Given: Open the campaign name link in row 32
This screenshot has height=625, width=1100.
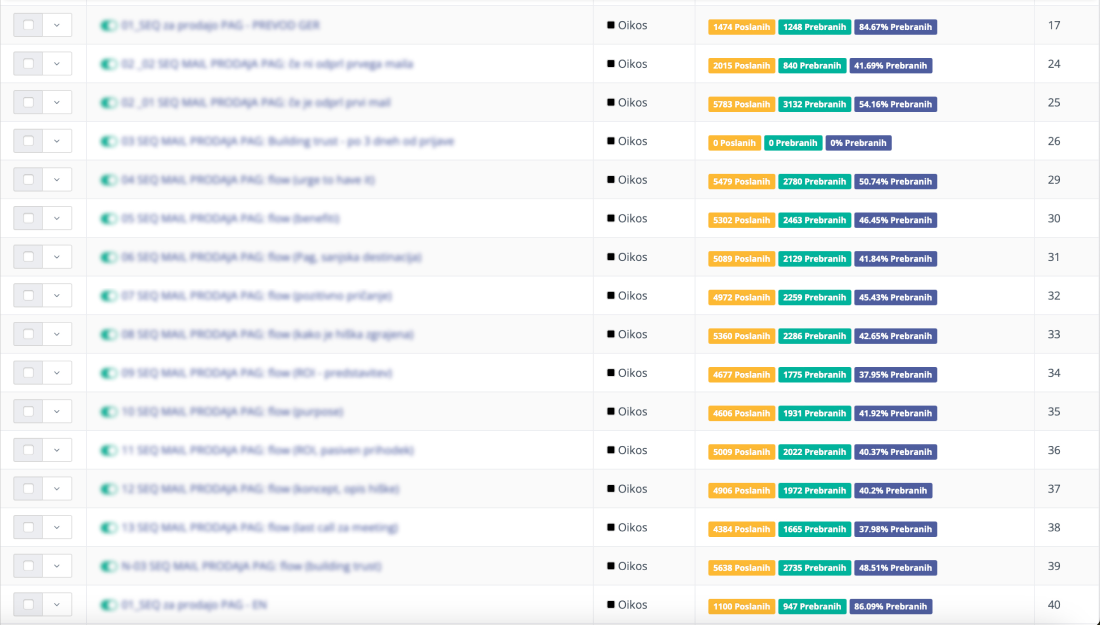Looking at the screenshot, I should [256, 296].
